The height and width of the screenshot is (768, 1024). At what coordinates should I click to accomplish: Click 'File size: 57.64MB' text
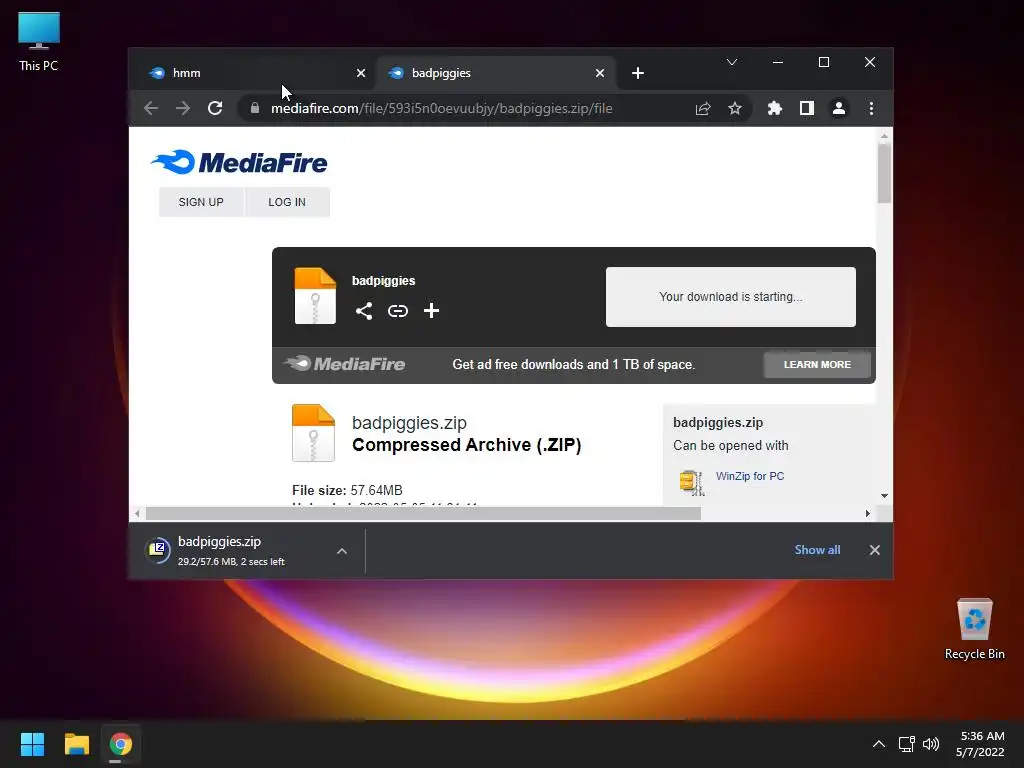[x=347, y=490]
